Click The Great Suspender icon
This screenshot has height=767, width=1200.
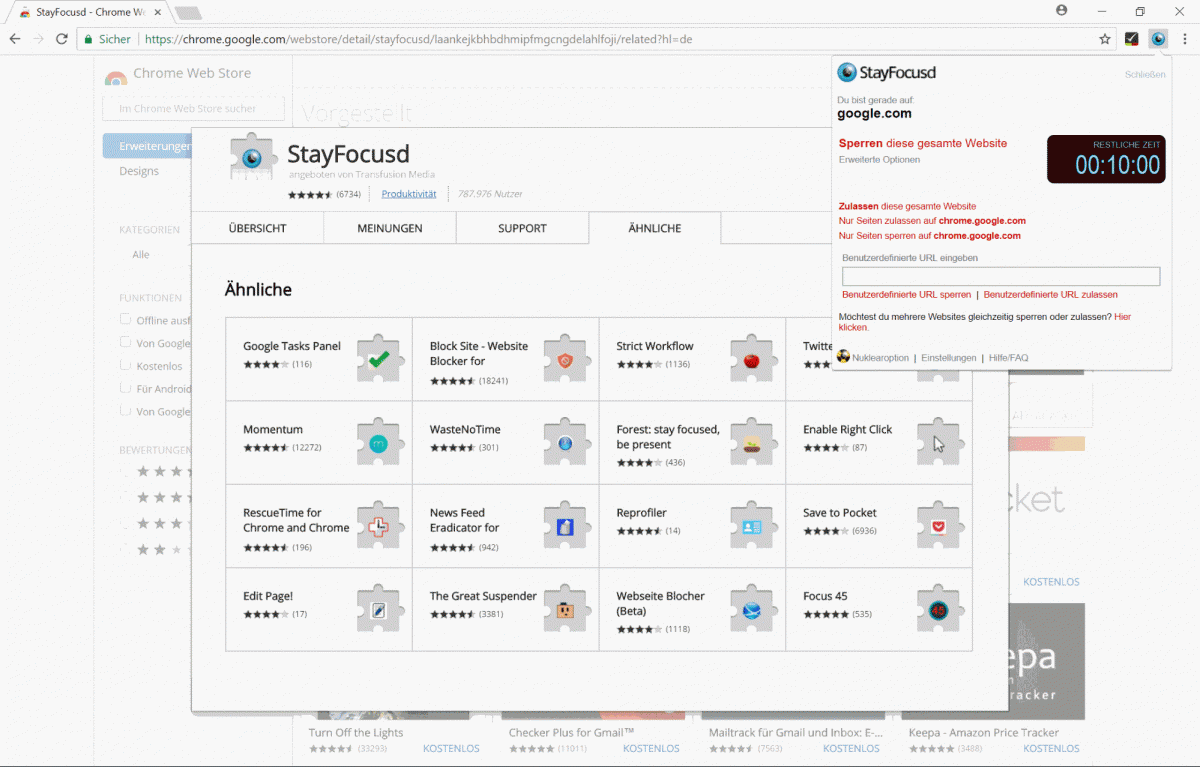[565, 608]
